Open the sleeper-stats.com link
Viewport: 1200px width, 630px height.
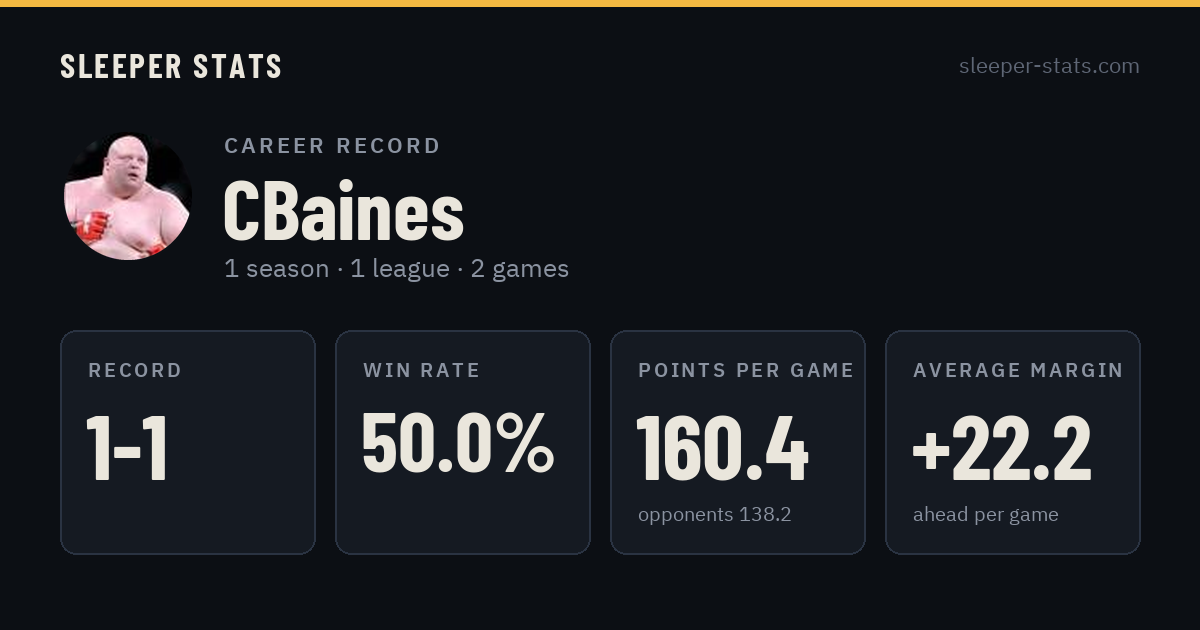pyautogui.click(x=1049, y=66)
